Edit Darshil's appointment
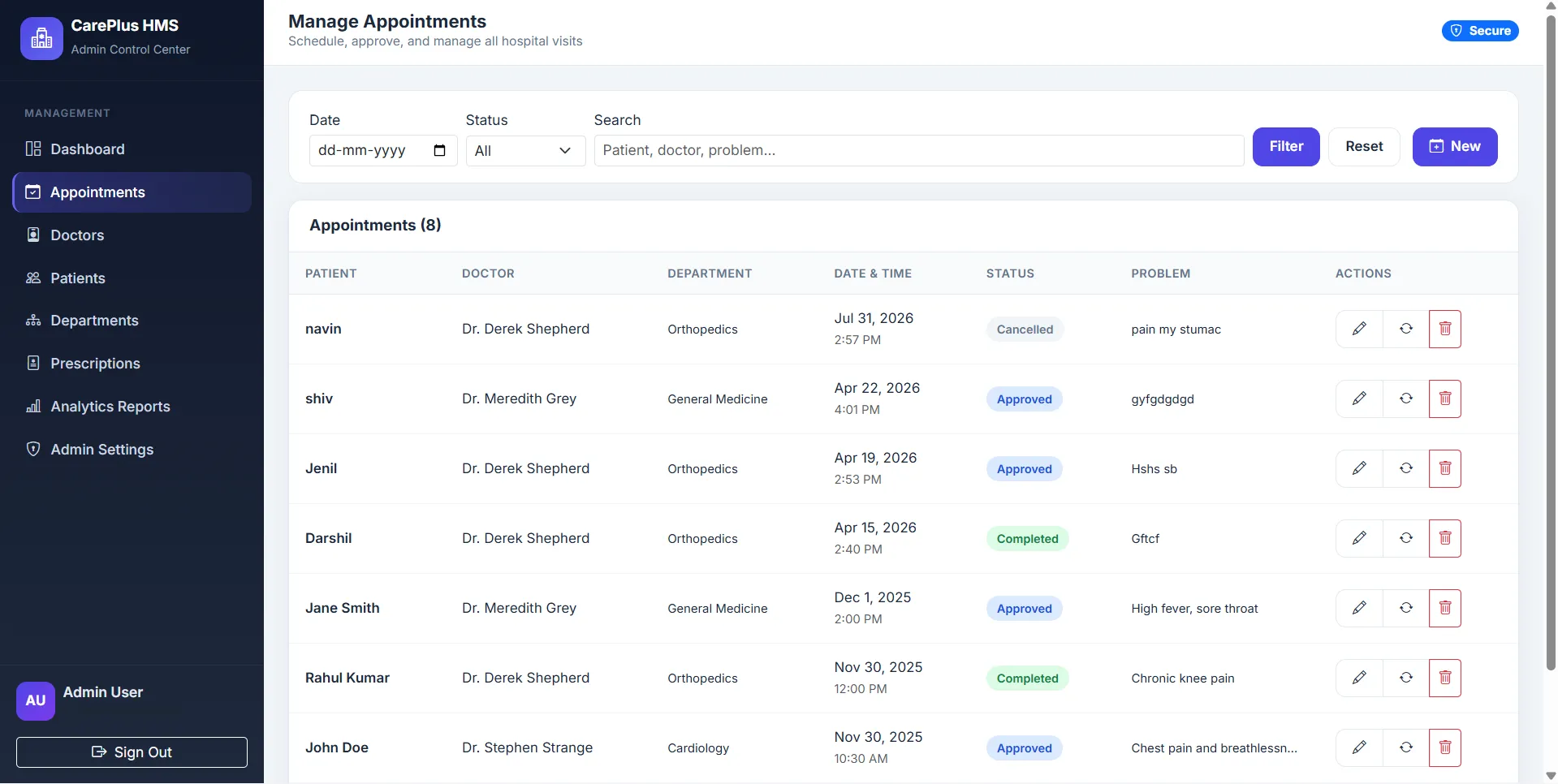The image size is (1558, 784). click(1359, 538)
